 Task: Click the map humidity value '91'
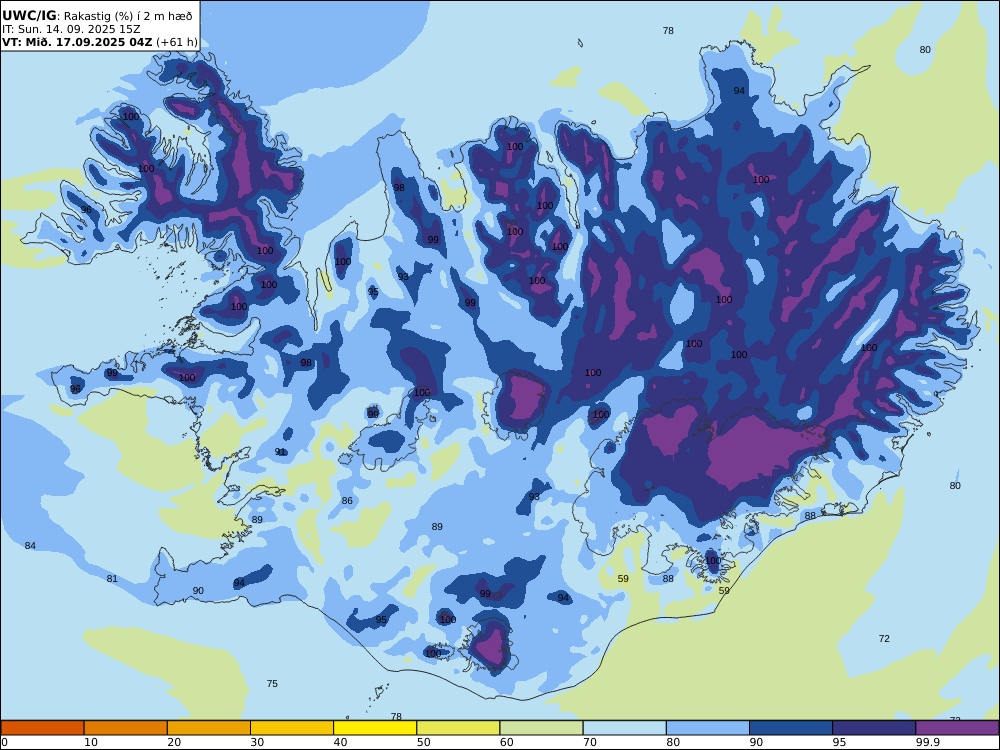[x=281, y=452]
